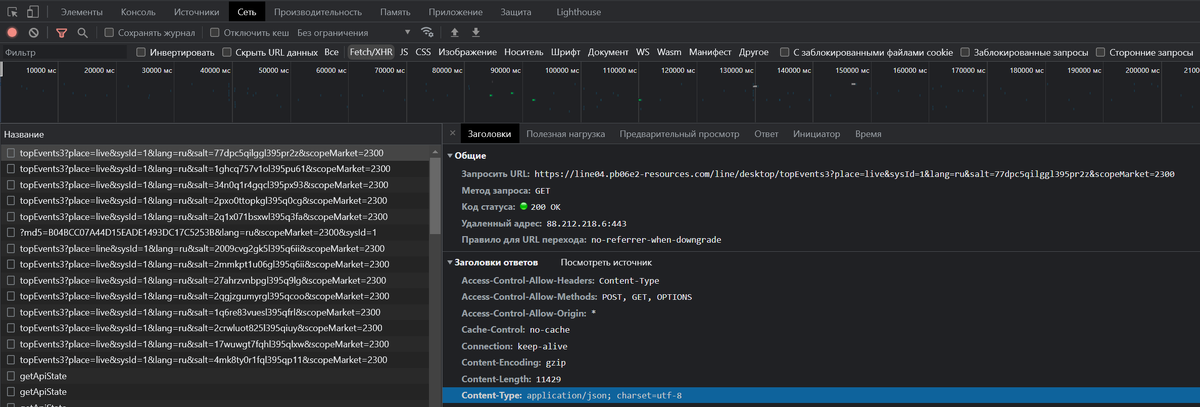This screenshot has width=1200, height=407.
Task: Tick the 'Скрыть URL данных' checkbox
Action: (228, 52)
